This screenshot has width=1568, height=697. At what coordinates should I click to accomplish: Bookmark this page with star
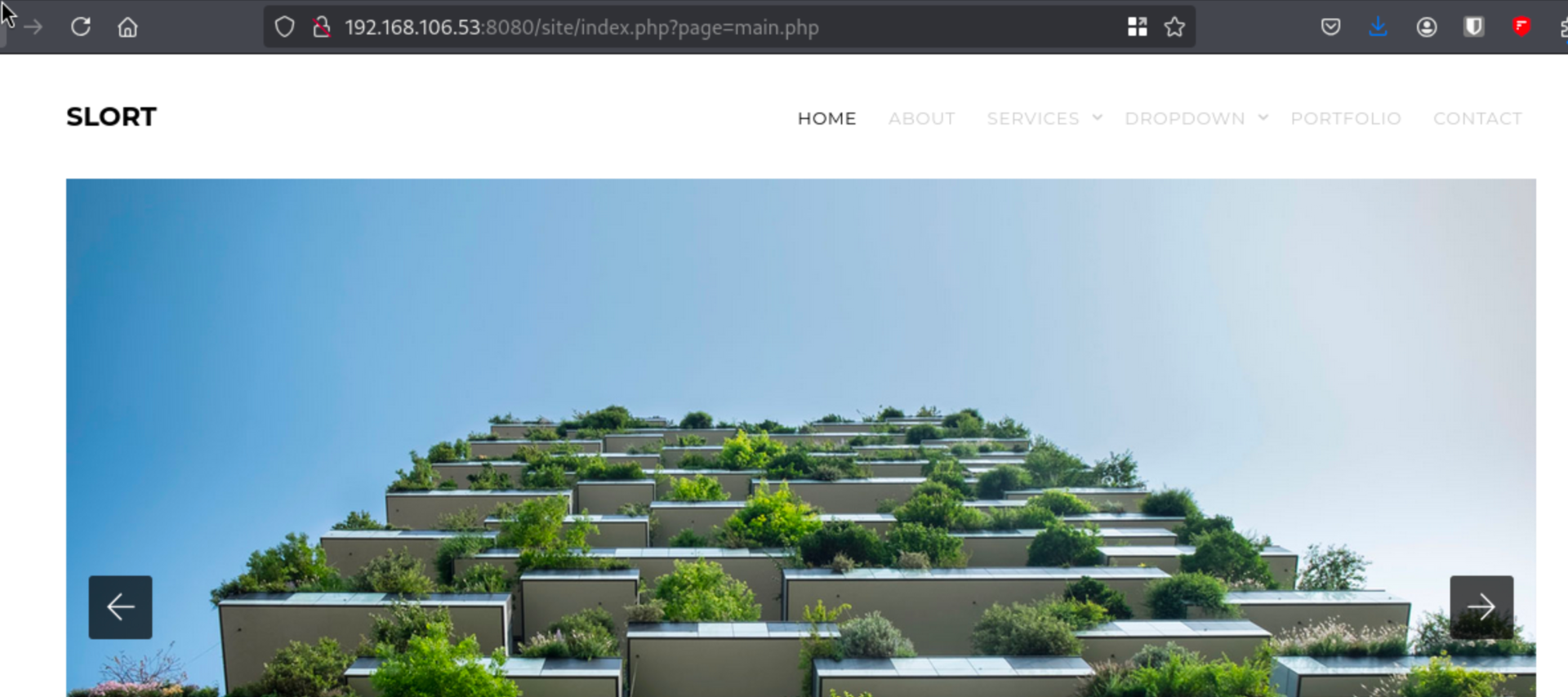(1174, 27)
